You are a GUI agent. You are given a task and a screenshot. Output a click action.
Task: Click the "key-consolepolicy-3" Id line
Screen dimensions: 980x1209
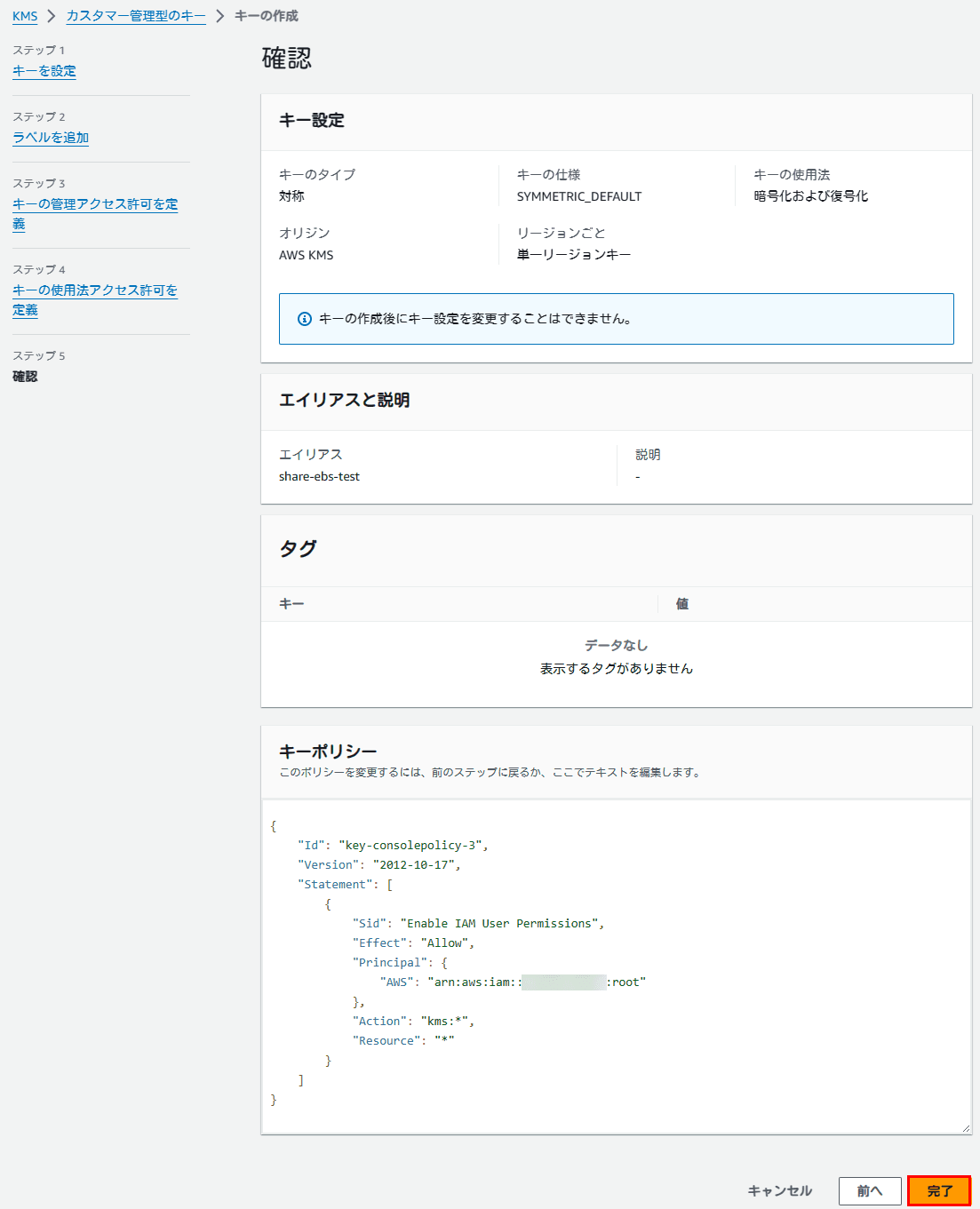coord(393,846)
